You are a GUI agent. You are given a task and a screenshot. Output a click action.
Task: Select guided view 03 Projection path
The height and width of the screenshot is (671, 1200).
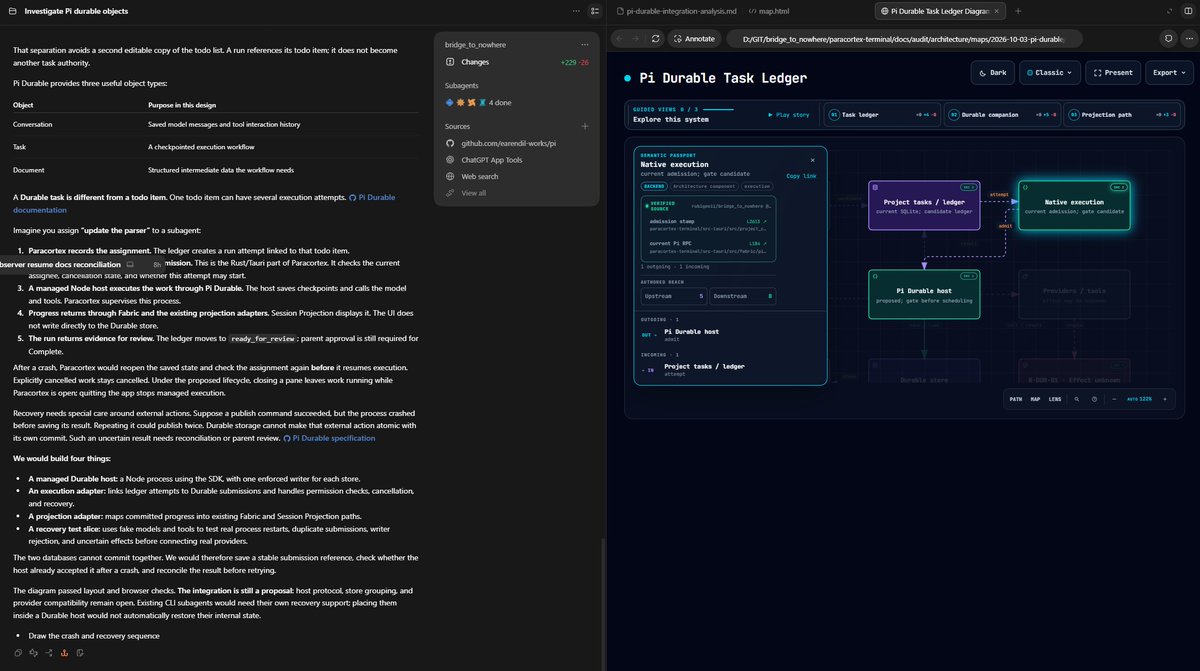[x=1123, y=115]
